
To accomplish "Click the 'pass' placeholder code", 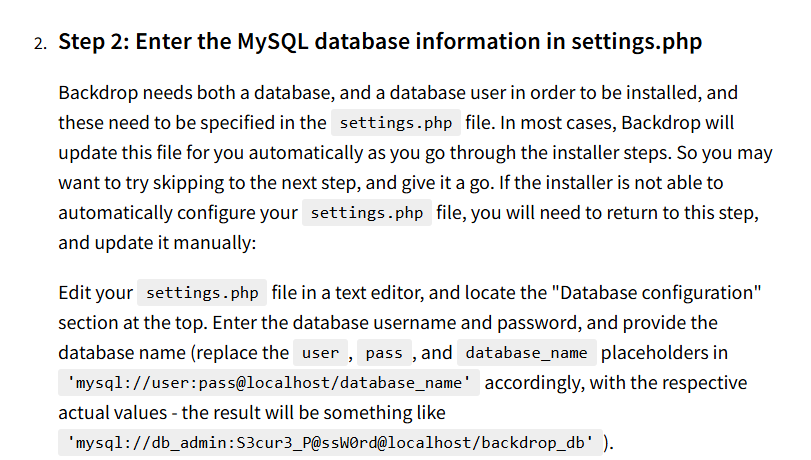I will pos(384,353).
